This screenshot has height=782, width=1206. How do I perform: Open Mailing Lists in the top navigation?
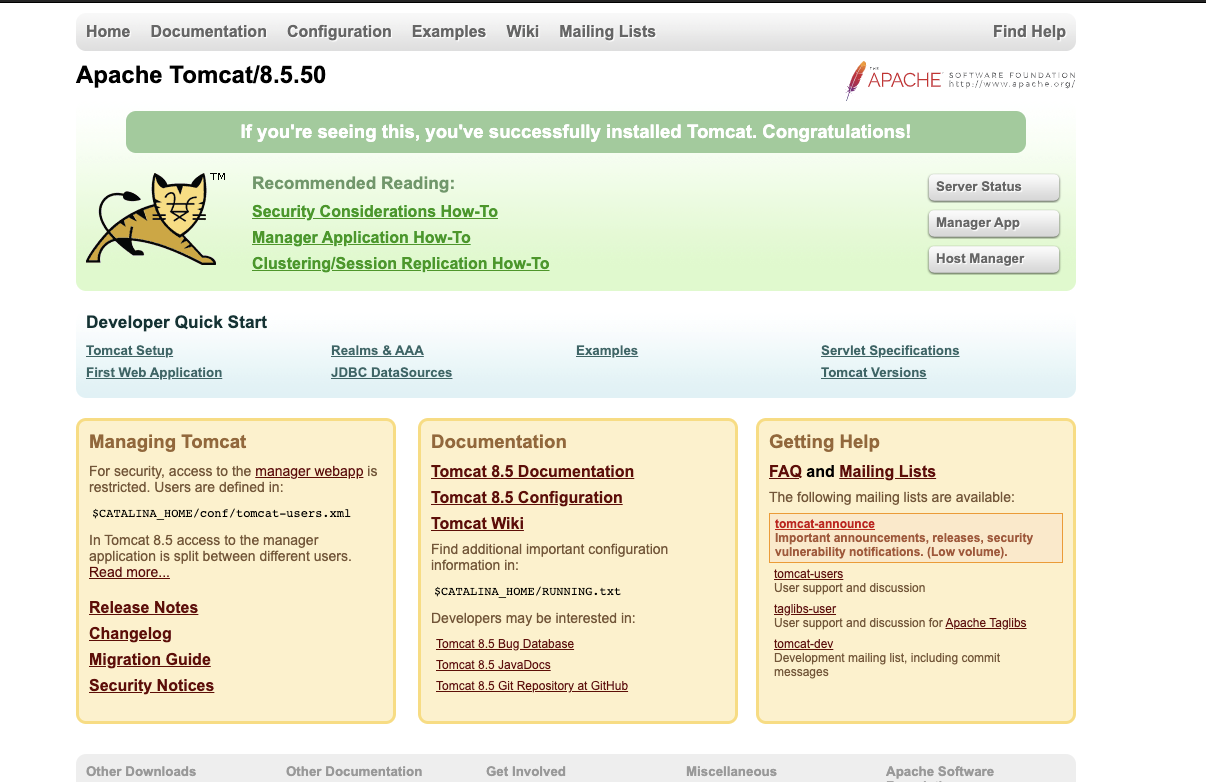coord(607,31)
